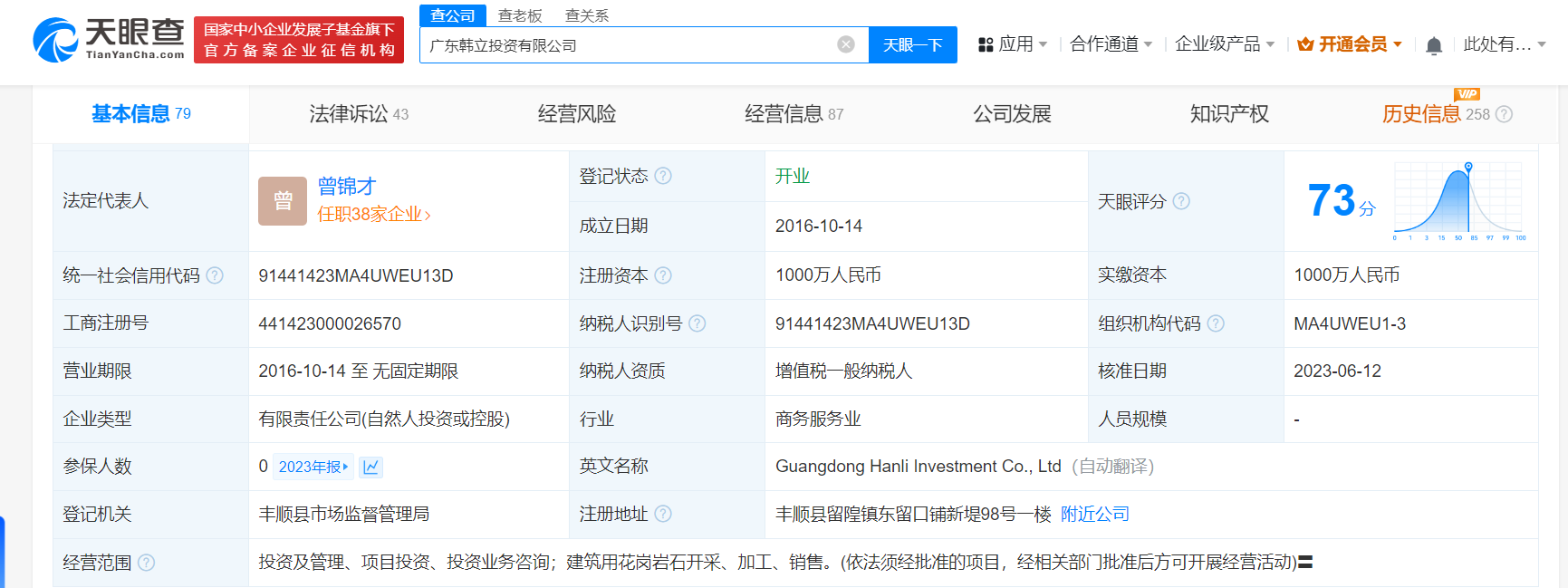Open 曾锦才 legal representative link

point(347,186)
